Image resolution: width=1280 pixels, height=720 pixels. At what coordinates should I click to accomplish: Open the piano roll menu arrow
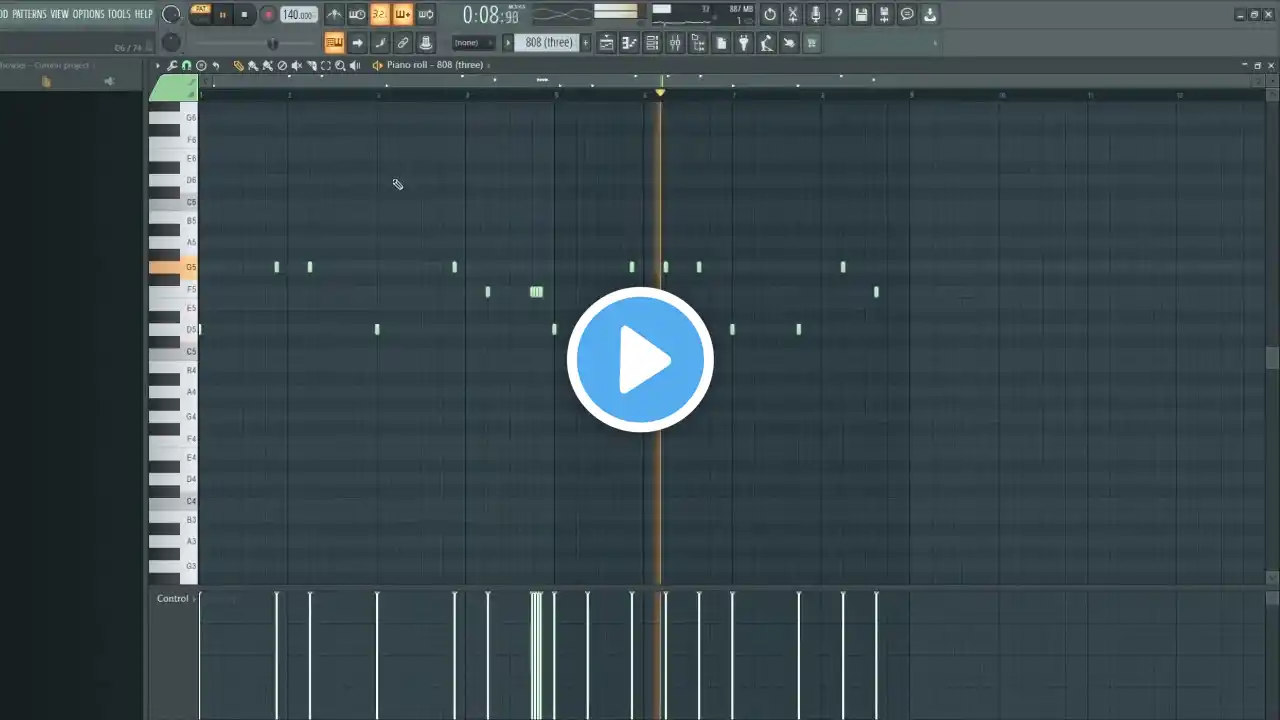(x=157, y=65)
